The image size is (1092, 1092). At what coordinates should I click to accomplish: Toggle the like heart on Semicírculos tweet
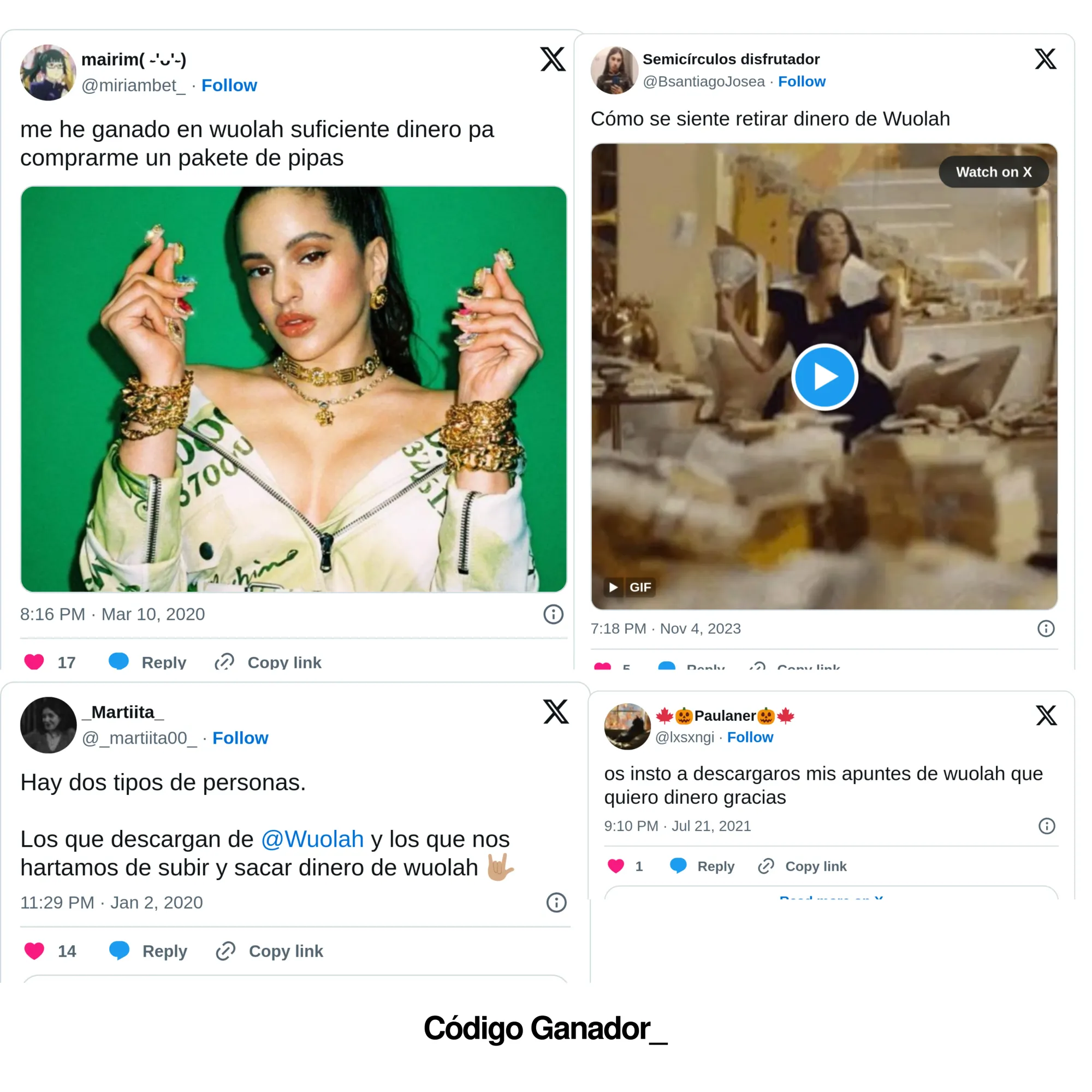(x=604, y=666)
